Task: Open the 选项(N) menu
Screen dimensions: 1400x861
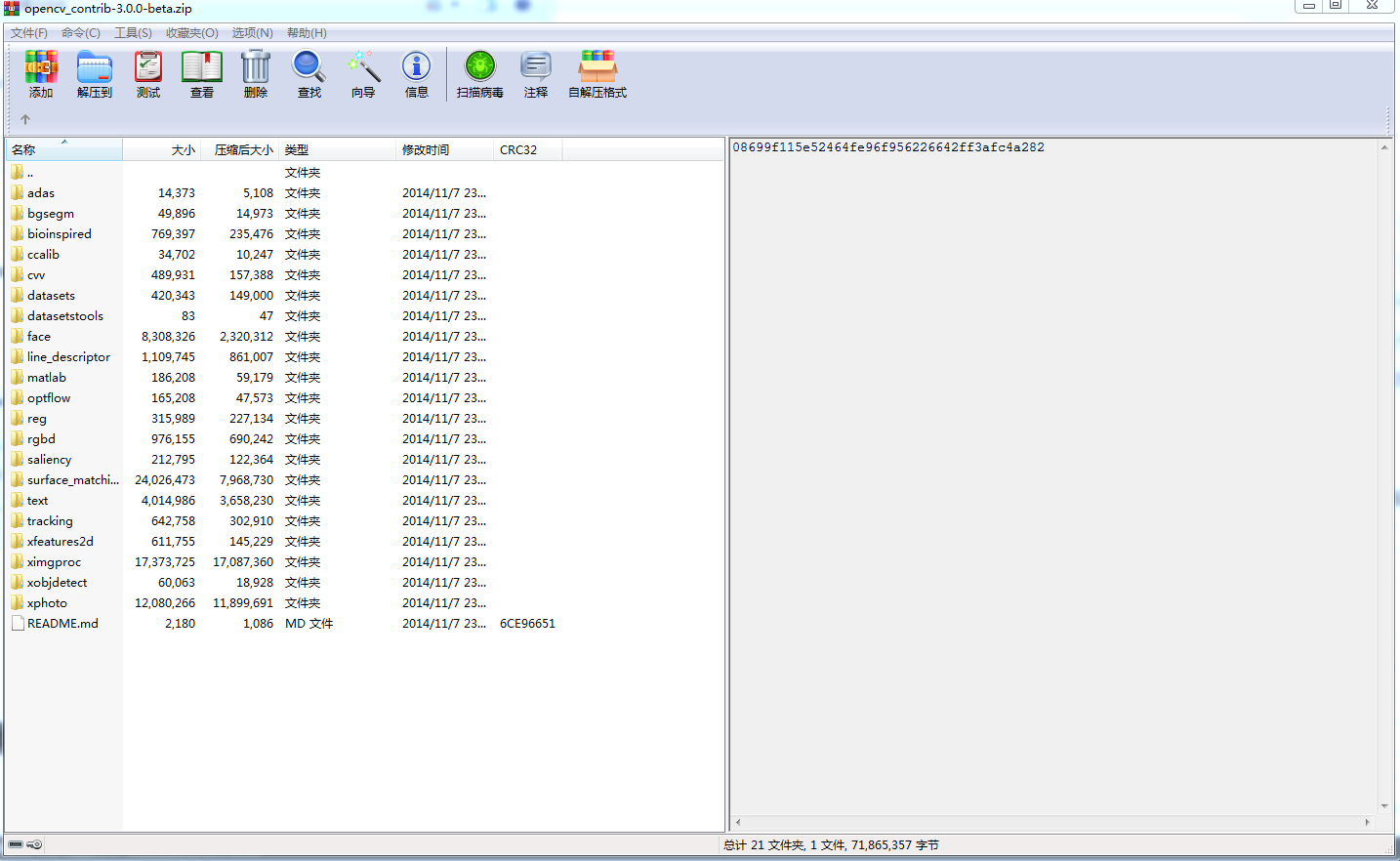Action: coord(253,33)
